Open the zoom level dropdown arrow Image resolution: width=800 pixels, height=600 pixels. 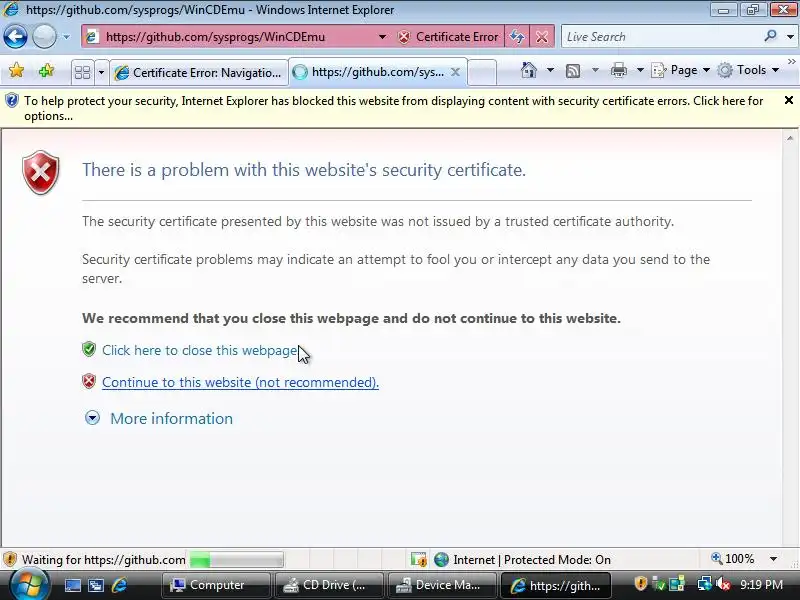(773, 559)
